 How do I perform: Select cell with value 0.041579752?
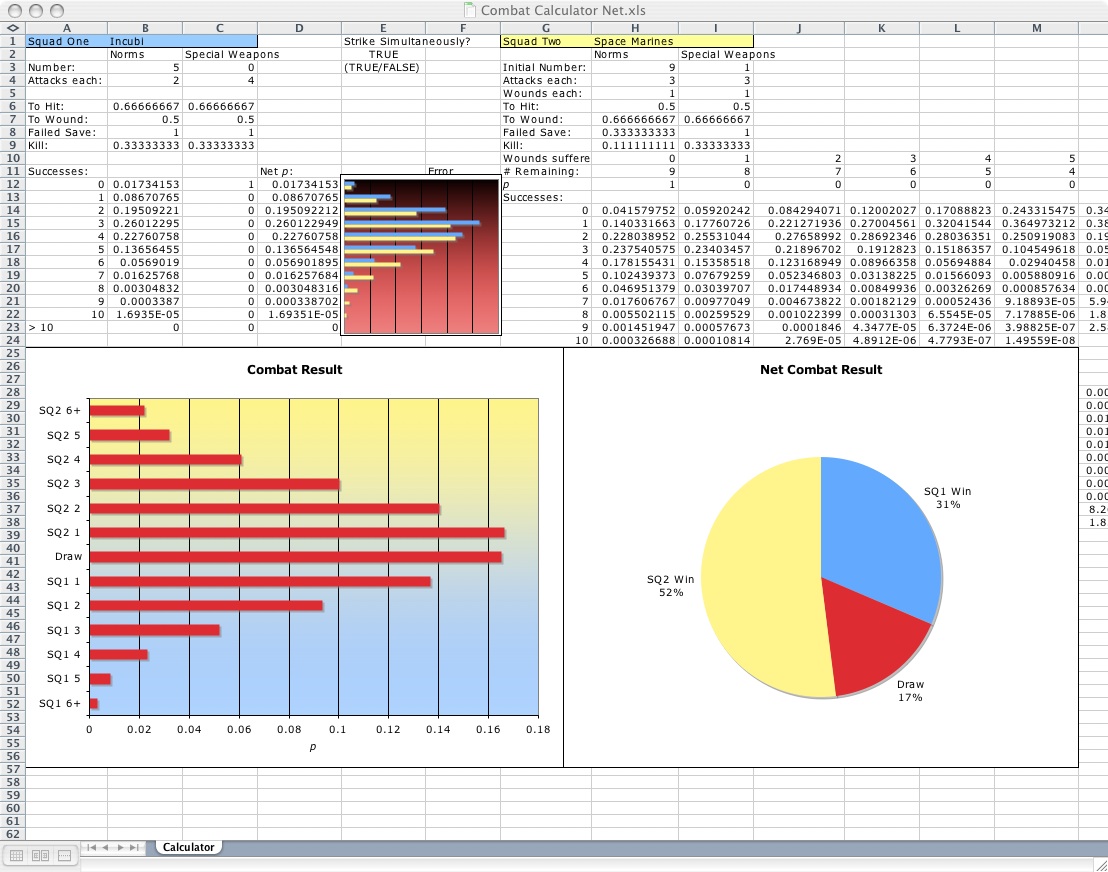coord(635,210)
